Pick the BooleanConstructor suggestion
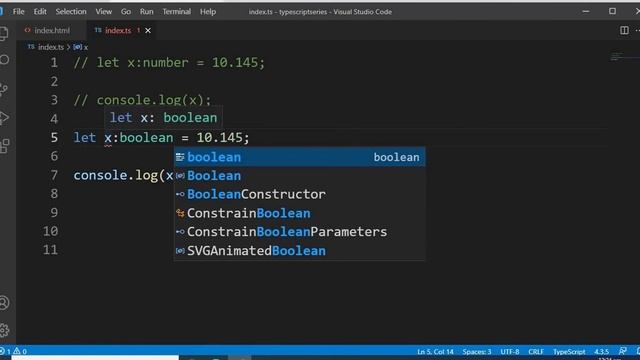The height and width of the screenshot is (360, 640). point(300,194)
